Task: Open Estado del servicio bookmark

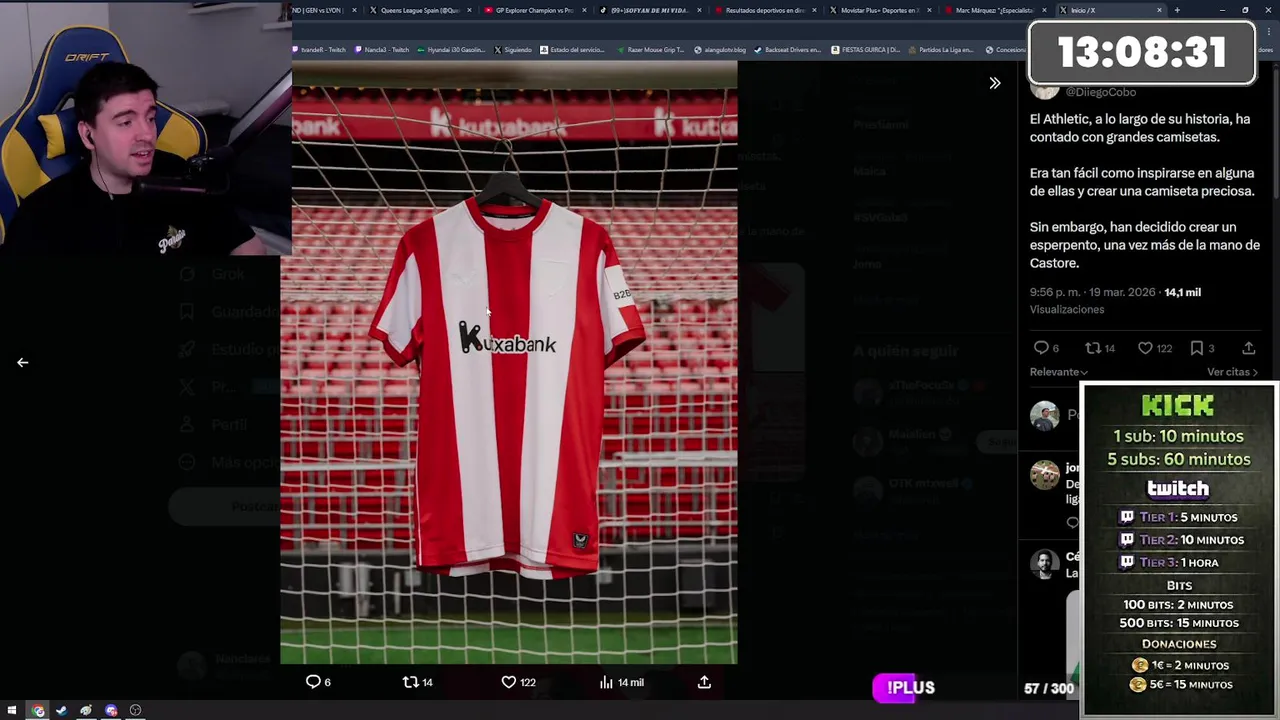Action: pyautogui.click(x=572, y=50)
